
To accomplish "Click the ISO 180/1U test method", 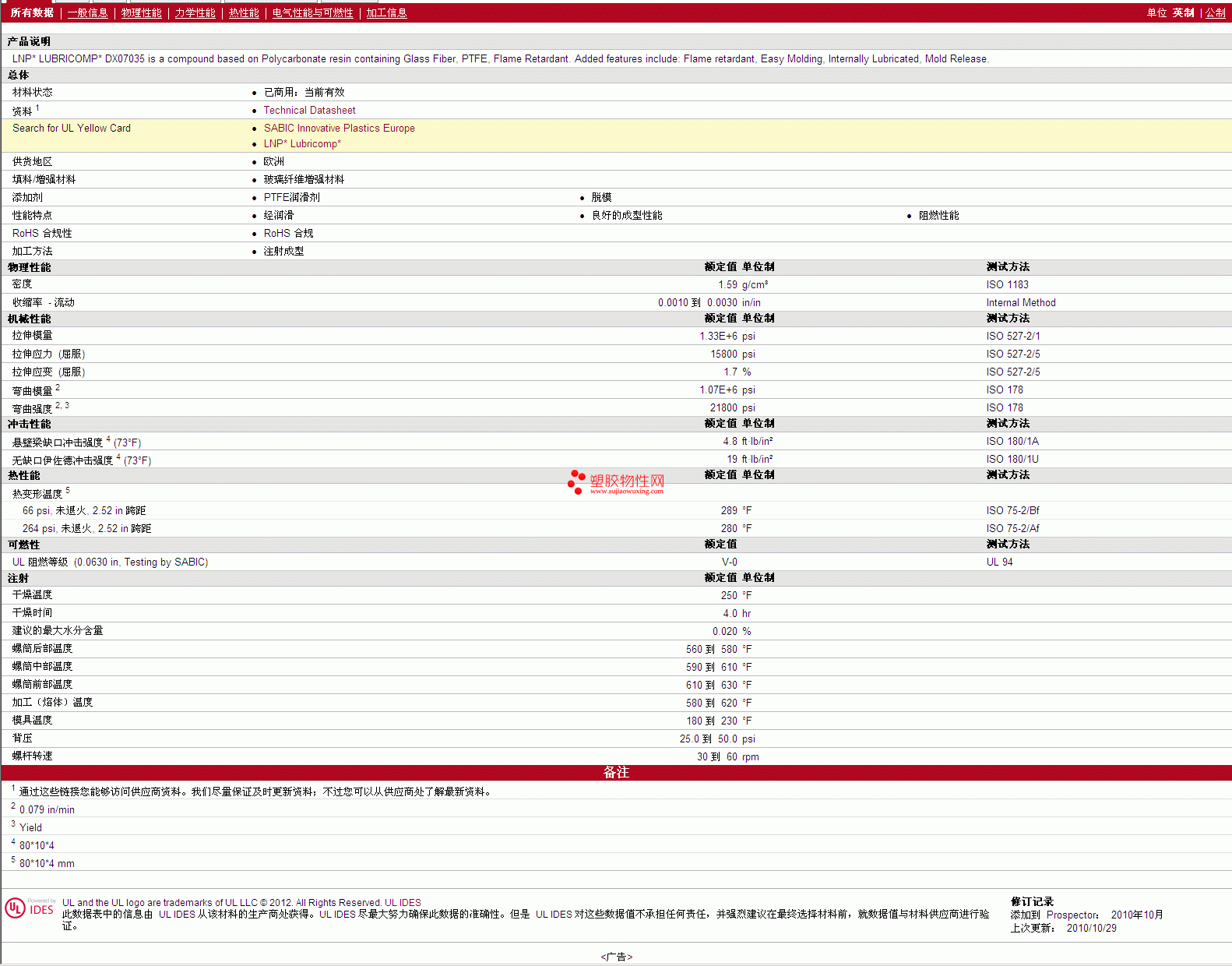I will 1012,460.
